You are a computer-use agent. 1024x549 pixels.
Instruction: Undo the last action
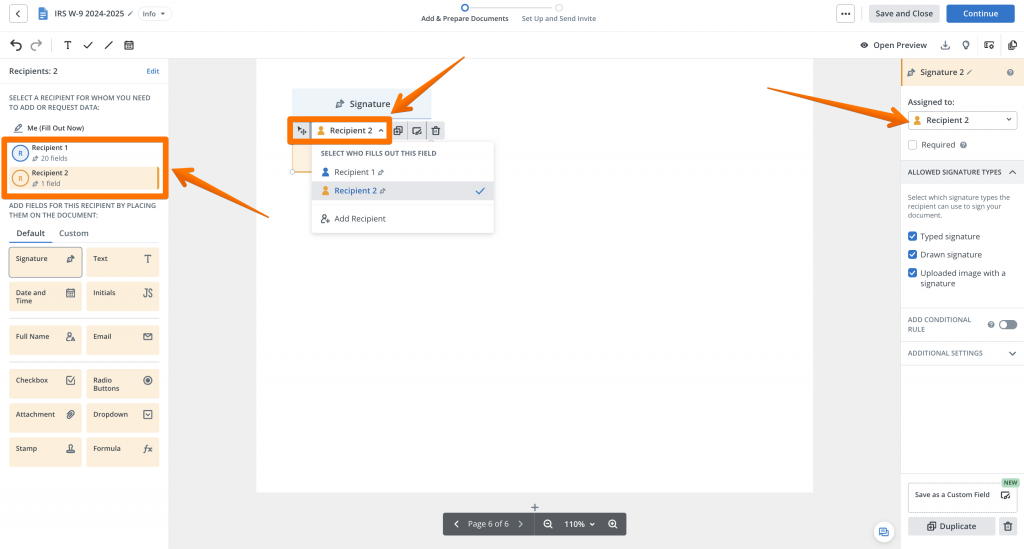16,45
